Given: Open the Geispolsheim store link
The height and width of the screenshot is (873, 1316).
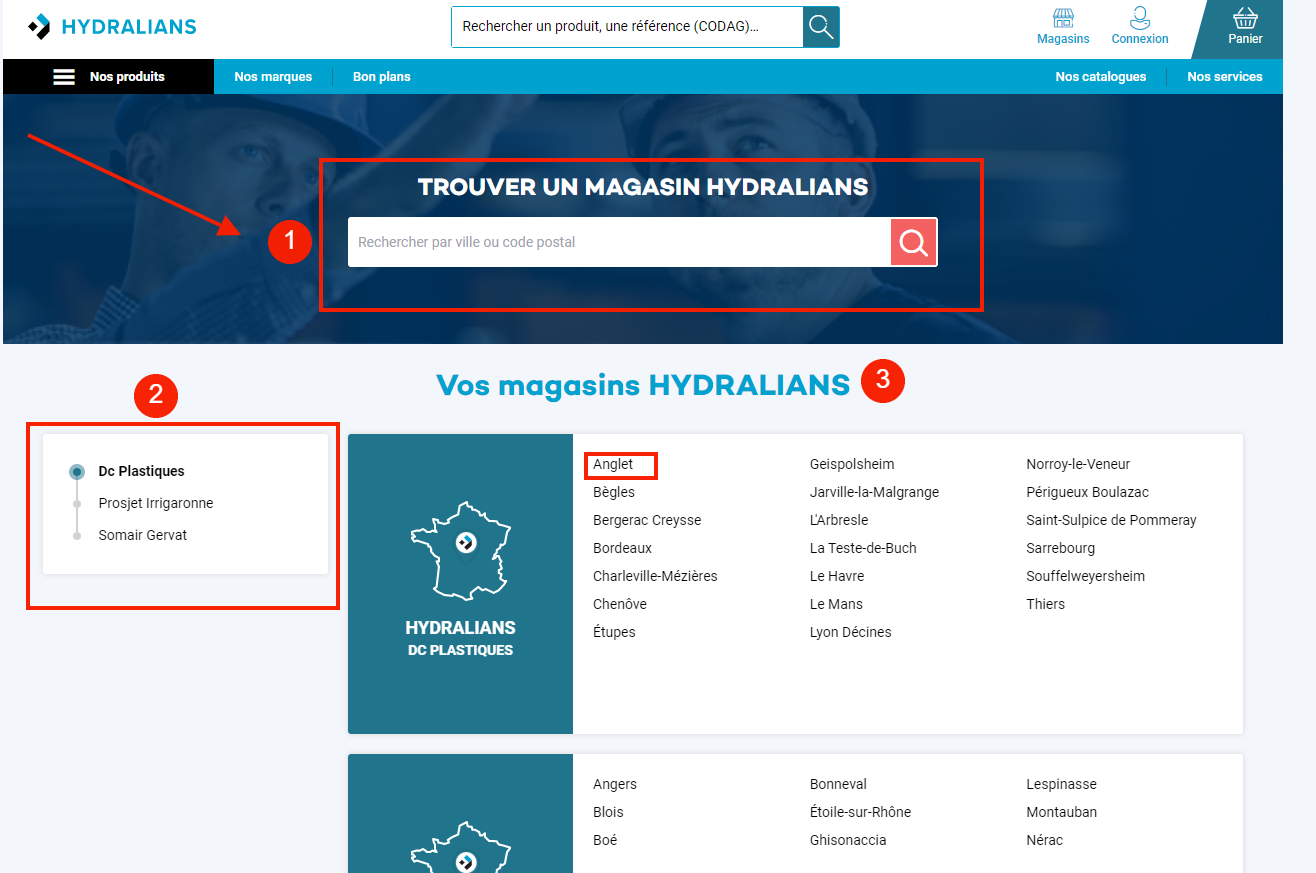Looking at the screenshot, I should [852, 464].
